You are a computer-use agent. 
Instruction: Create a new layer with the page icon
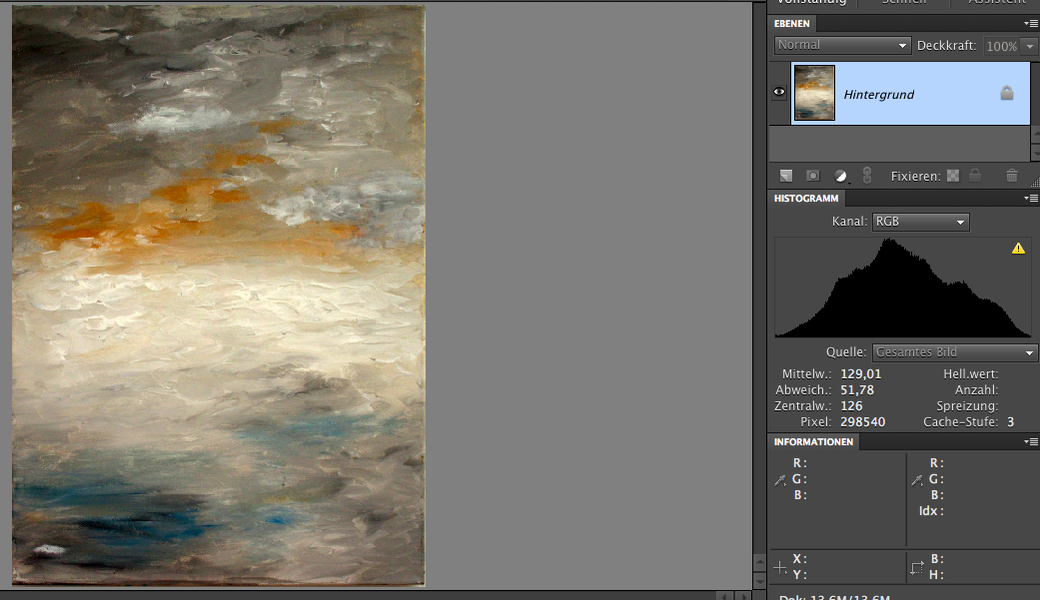786,176
